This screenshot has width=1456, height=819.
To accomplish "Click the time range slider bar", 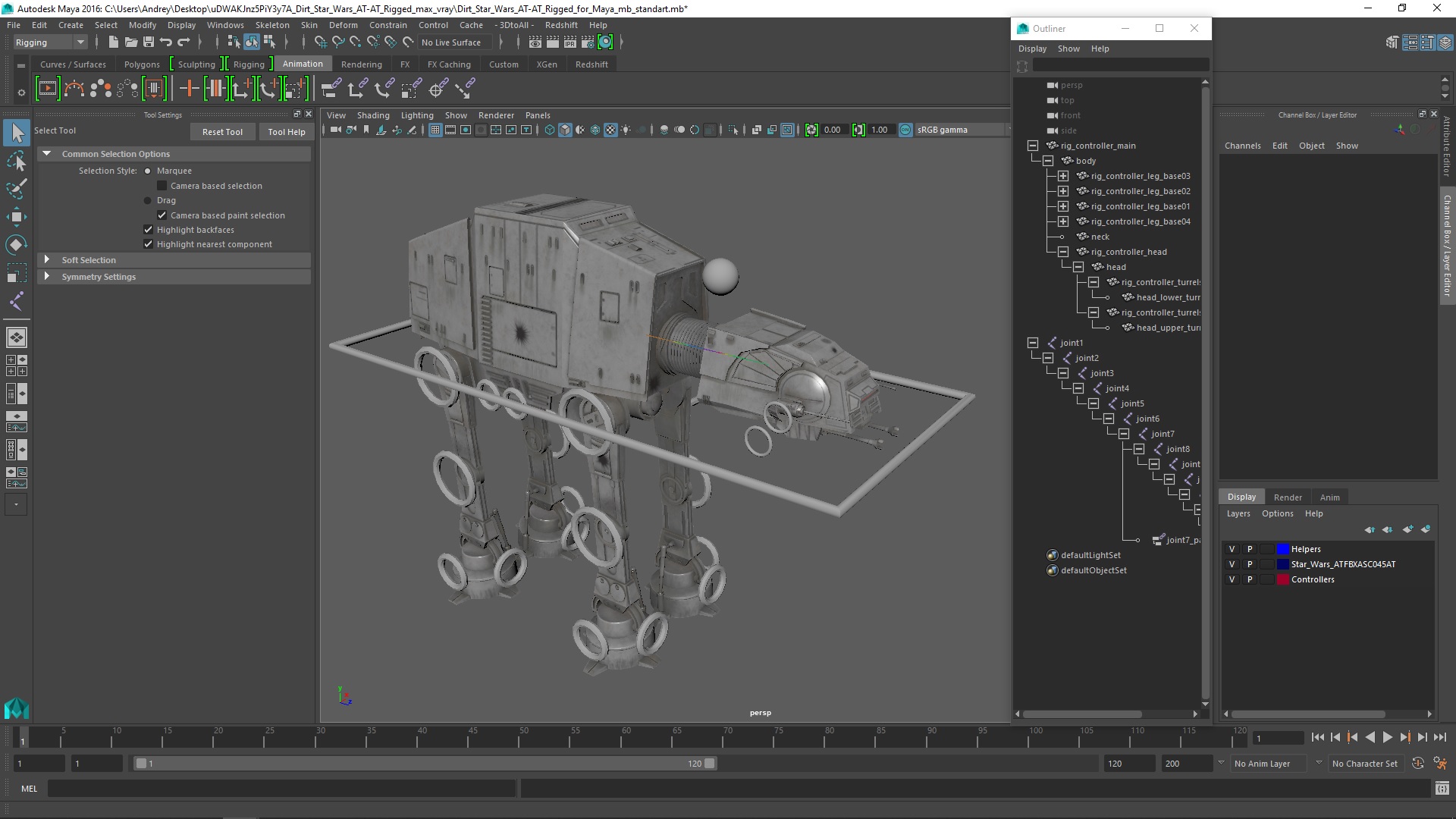I will (425, 764).
